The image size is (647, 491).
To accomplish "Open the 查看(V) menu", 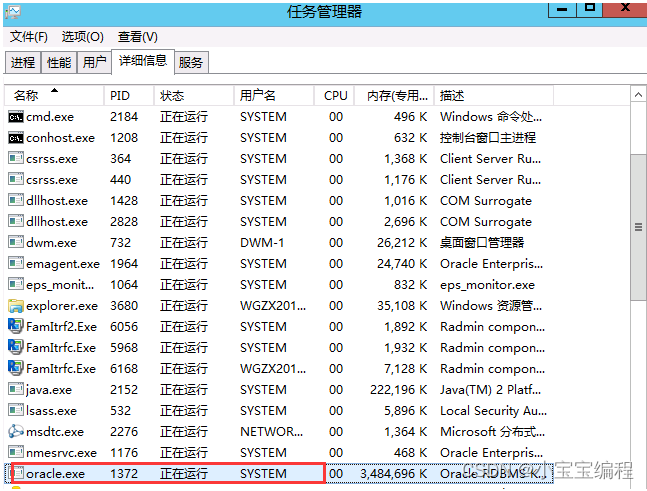I will (x=137, y=37).
